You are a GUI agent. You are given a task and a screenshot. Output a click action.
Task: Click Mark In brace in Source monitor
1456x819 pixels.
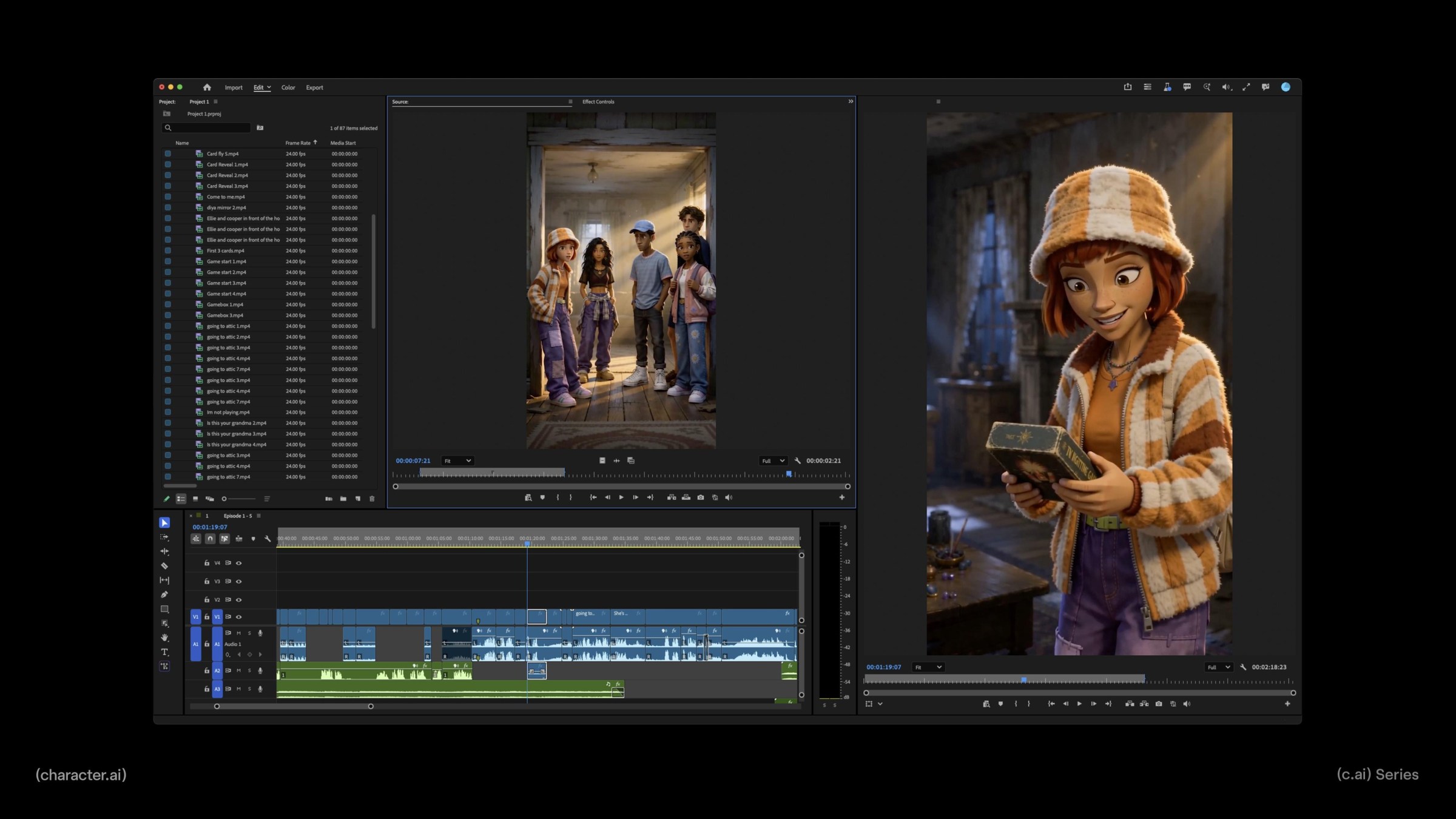(x=558, y=497)
